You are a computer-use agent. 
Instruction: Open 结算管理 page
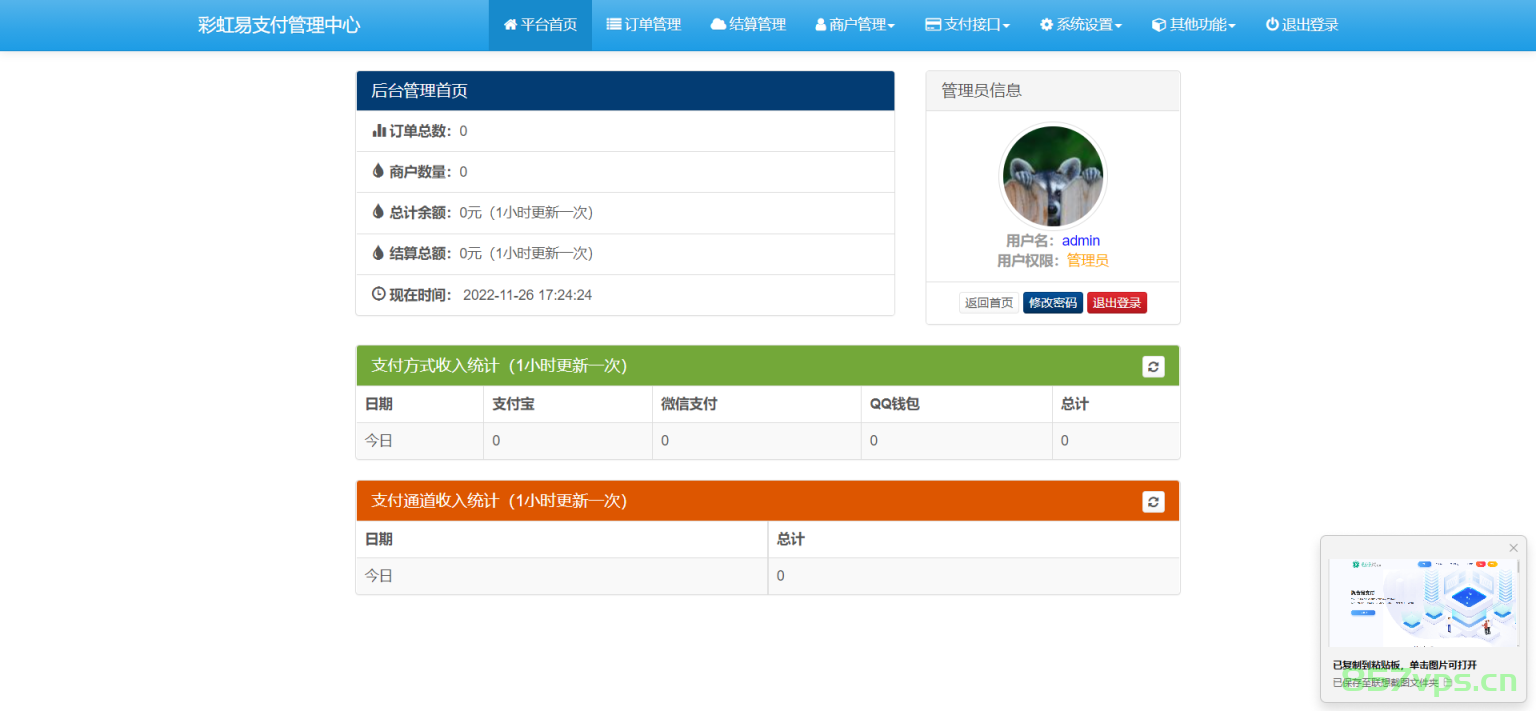tap(748, 25)
